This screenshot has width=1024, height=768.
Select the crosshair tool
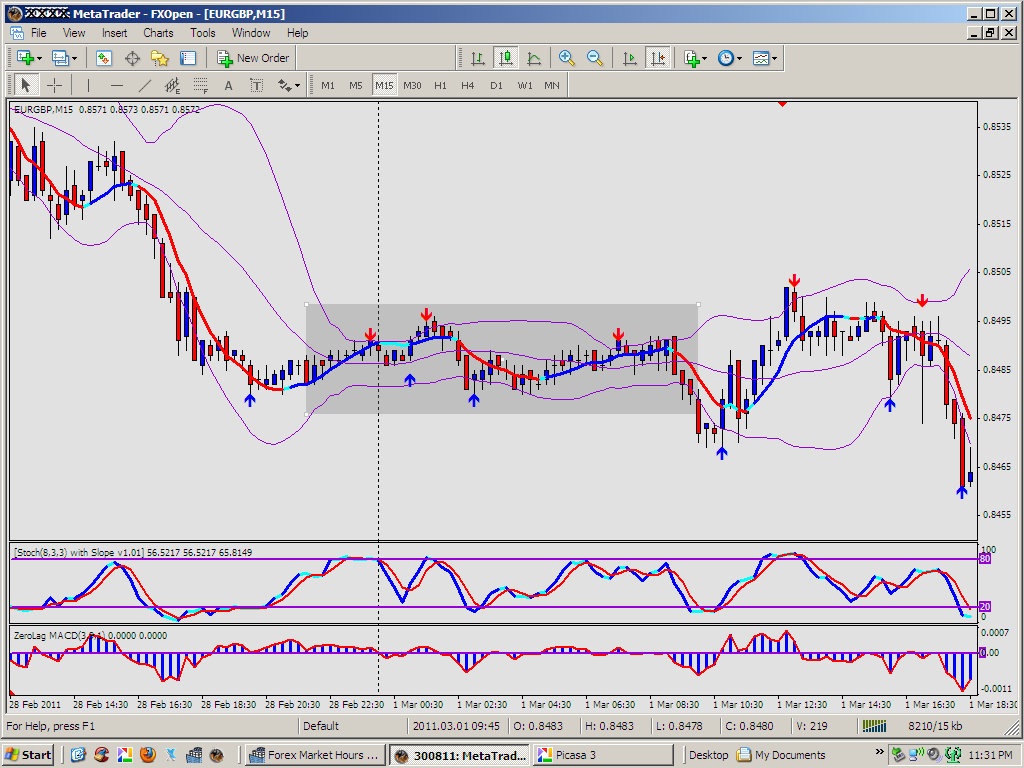[55, 86]
